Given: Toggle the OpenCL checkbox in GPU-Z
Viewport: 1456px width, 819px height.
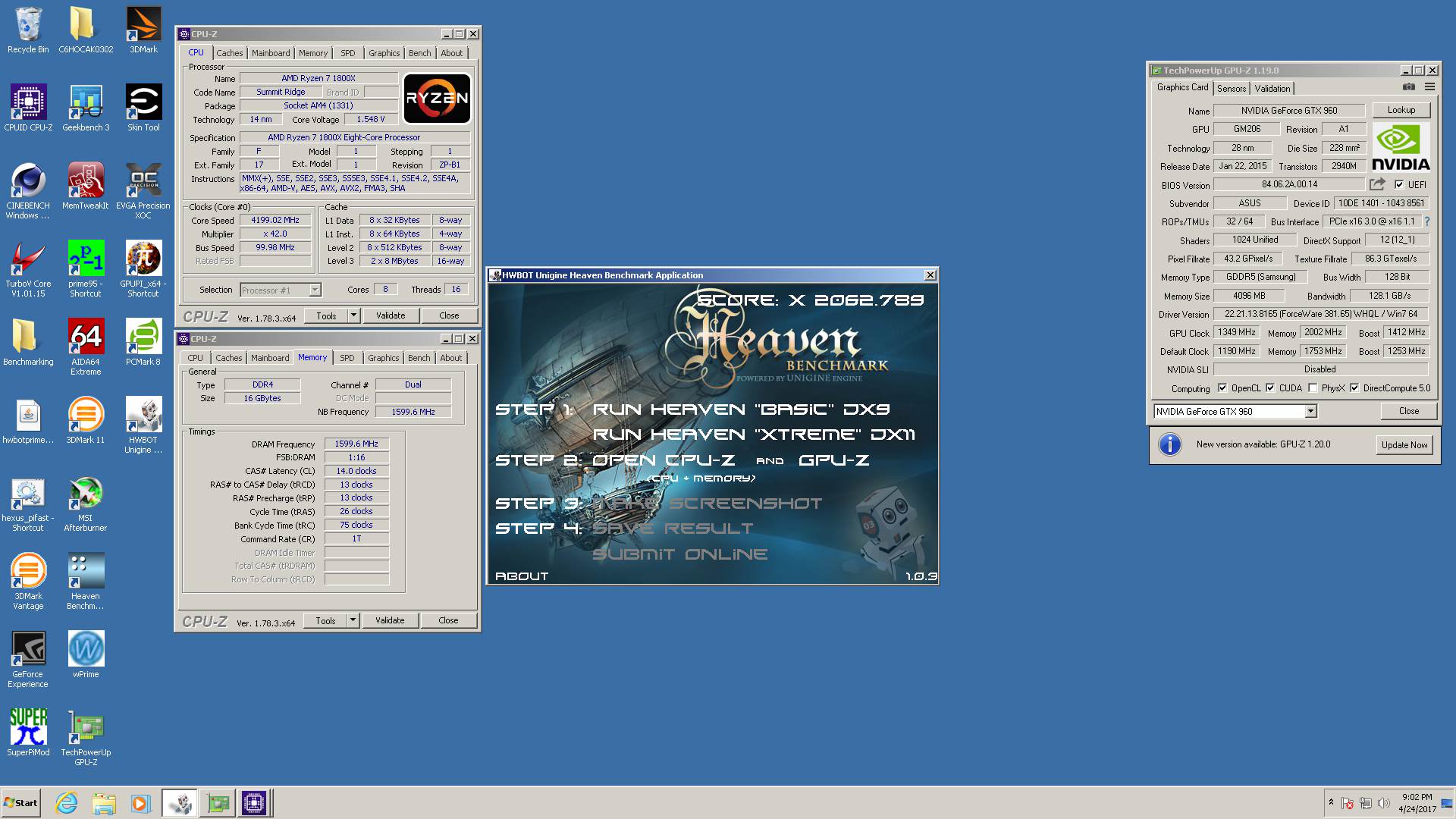Looking at the screenshot, I should click(x=1222, y=388).
